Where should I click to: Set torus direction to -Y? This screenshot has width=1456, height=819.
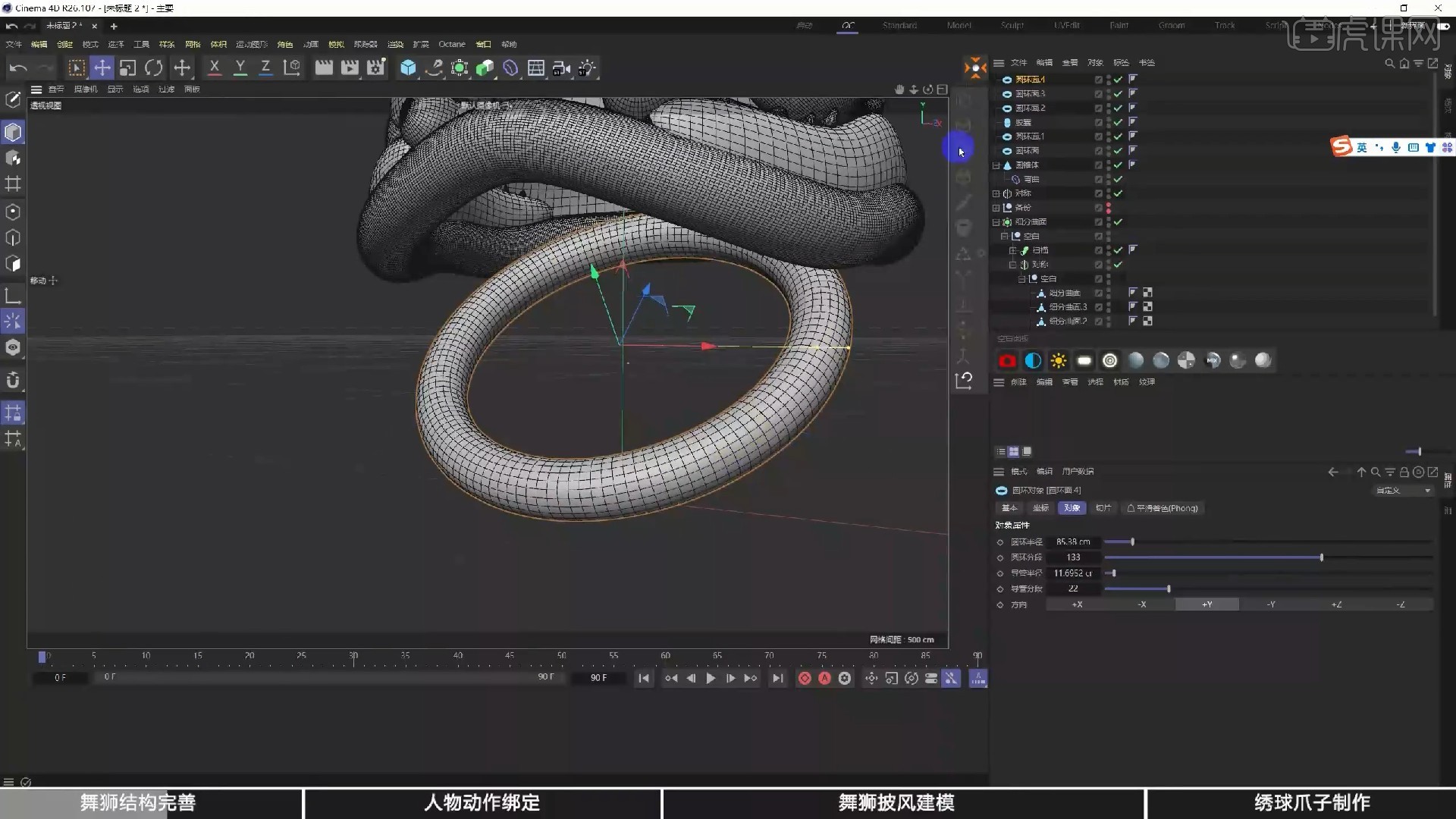point(1271,604)
